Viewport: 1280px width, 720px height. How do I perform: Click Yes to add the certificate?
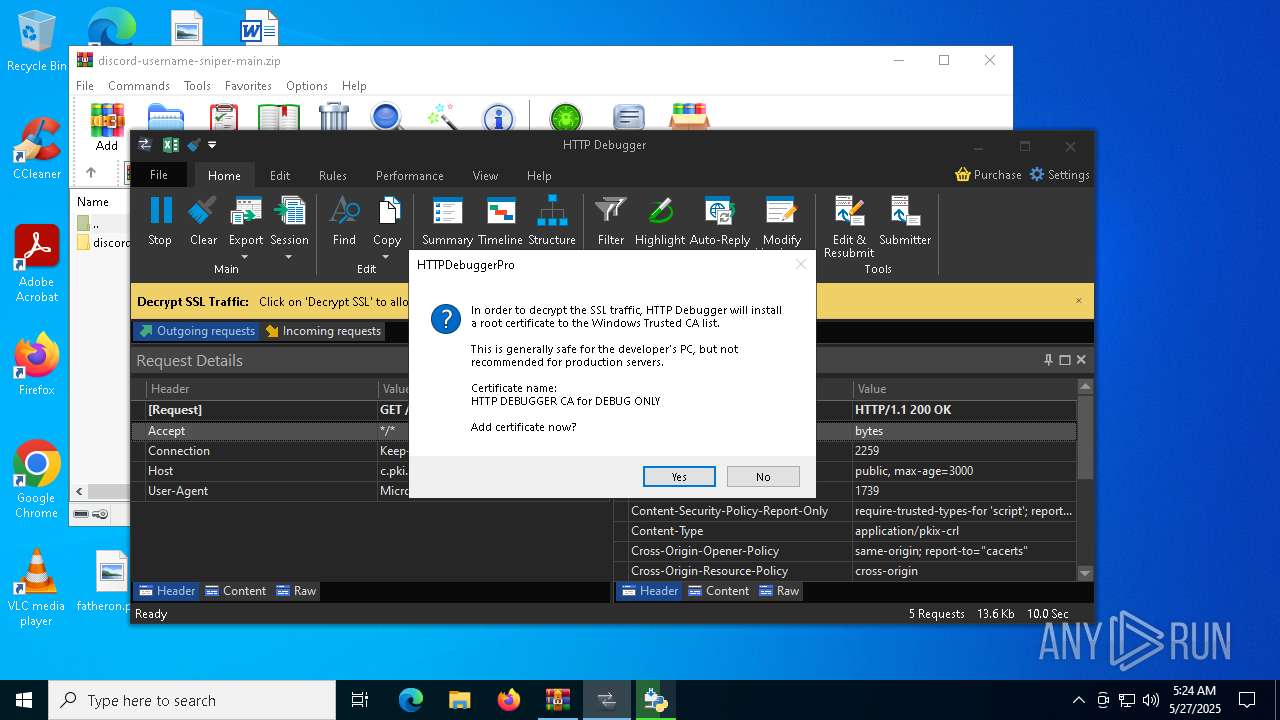point(679,476)
